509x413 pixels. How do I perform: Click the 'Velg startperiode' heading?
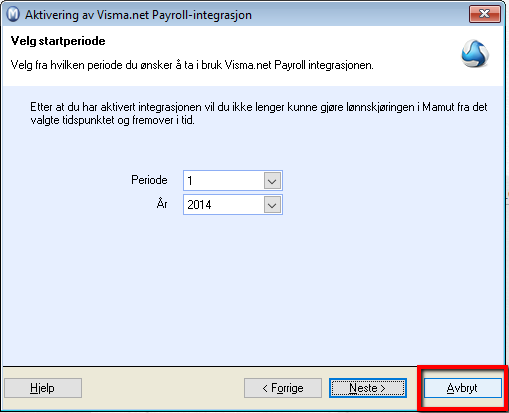click(58, 41)
